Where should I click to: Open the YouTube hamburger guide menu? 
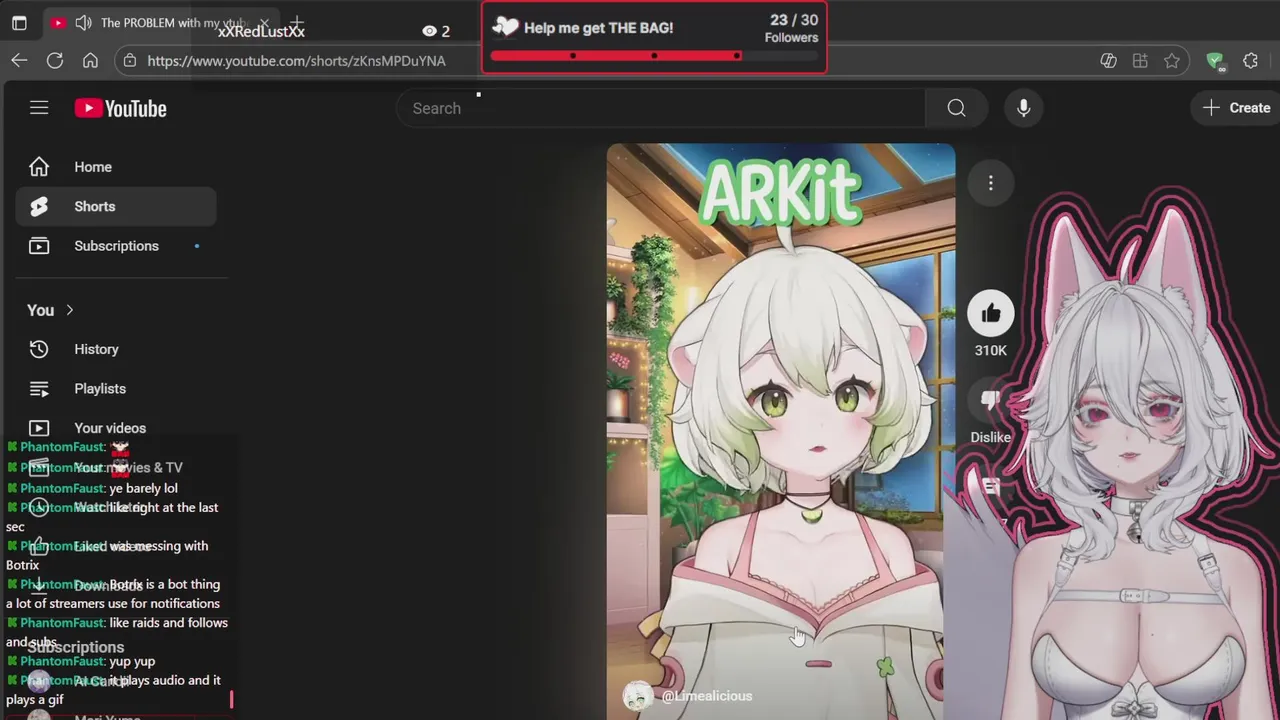point(39,108)
